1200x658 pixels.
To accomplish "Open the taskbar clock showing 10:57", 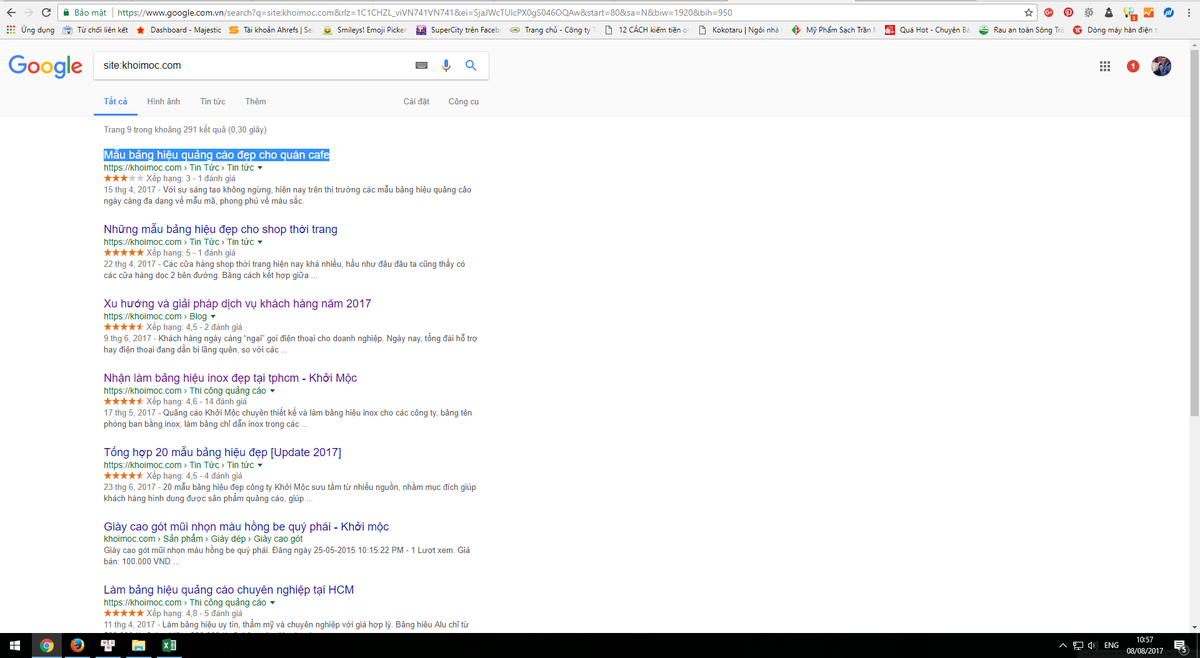I will click(1145, 646).
